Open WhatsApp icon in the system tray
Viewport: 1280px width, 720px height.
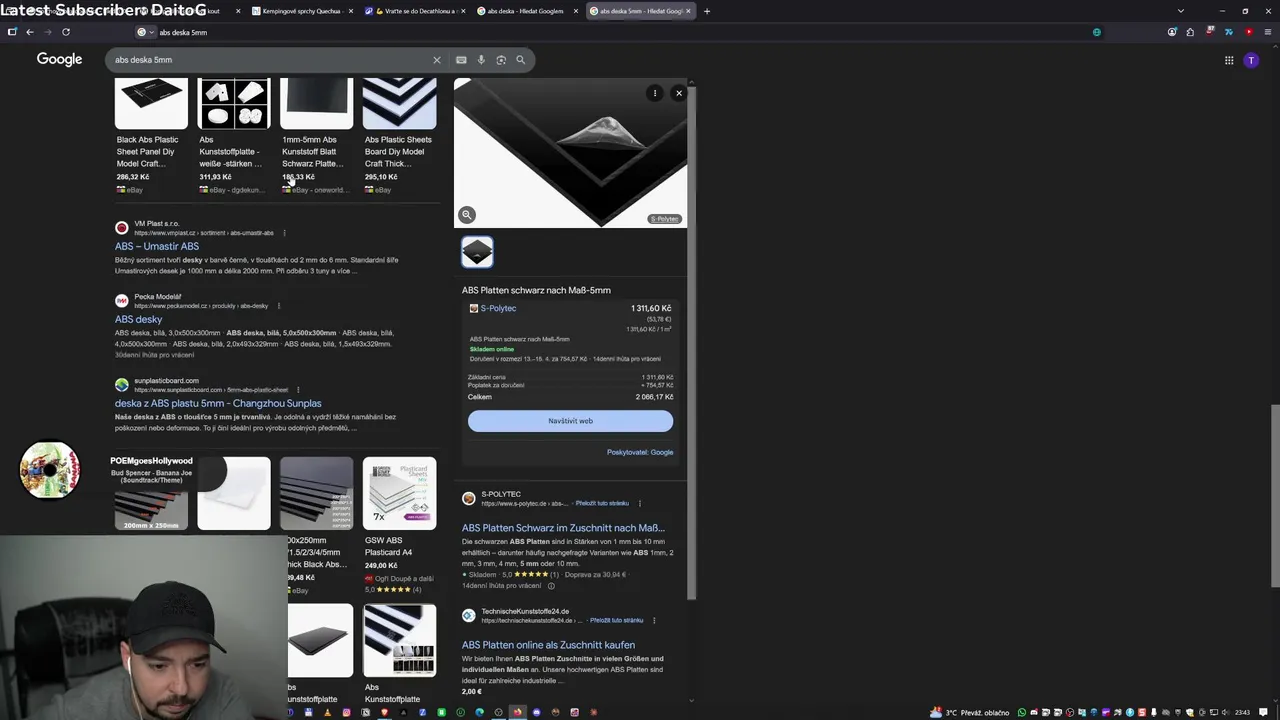point(1022,712)
